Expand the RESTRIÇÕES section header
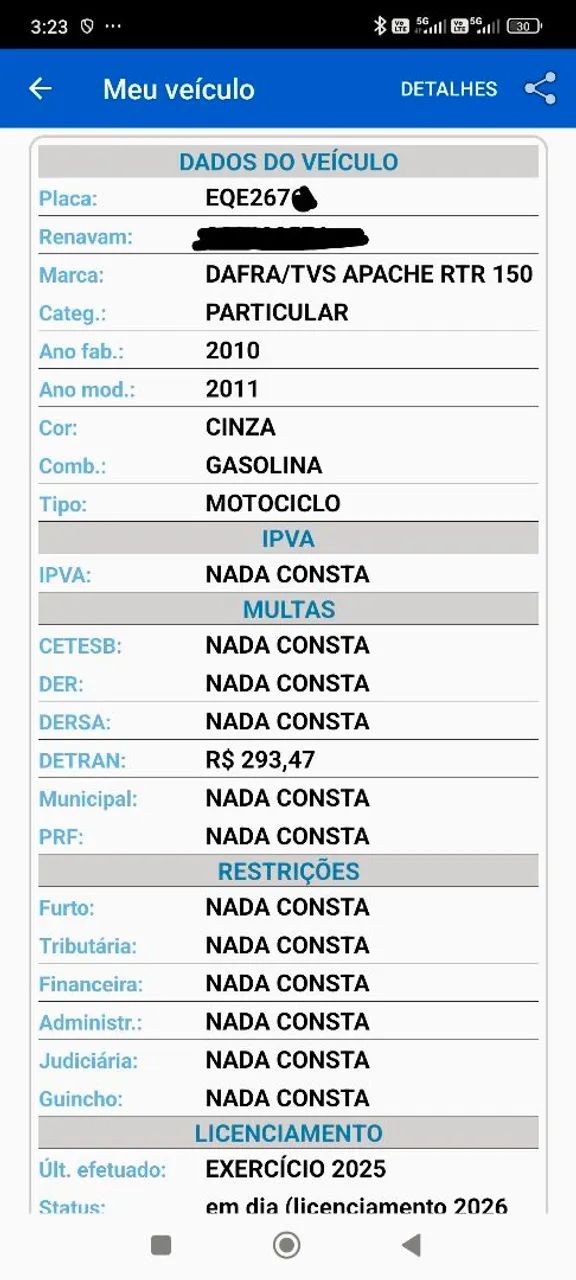The image size is (576, 1280). [x=288, y=870]
